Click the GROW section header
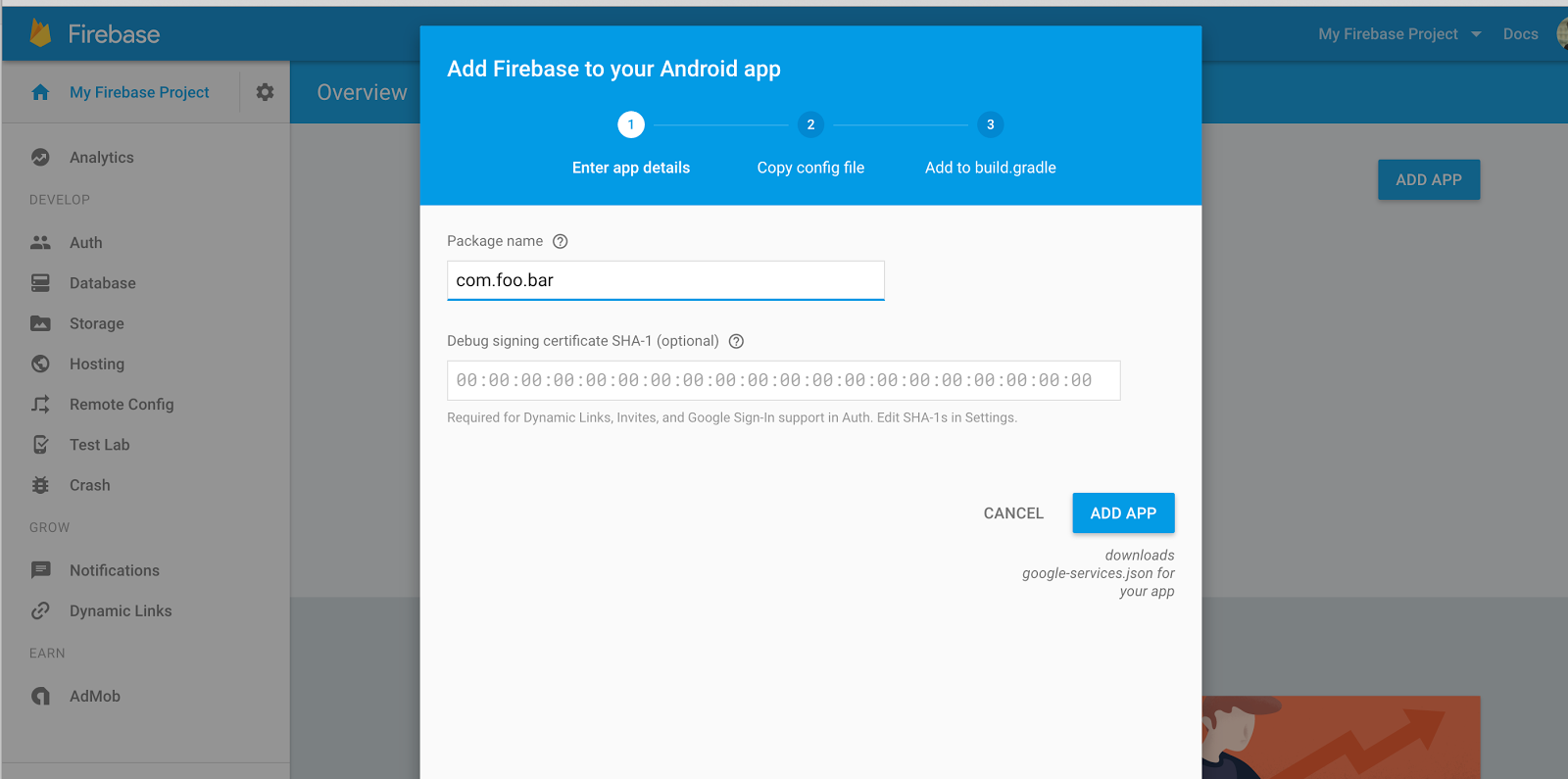 pos(50,527)
